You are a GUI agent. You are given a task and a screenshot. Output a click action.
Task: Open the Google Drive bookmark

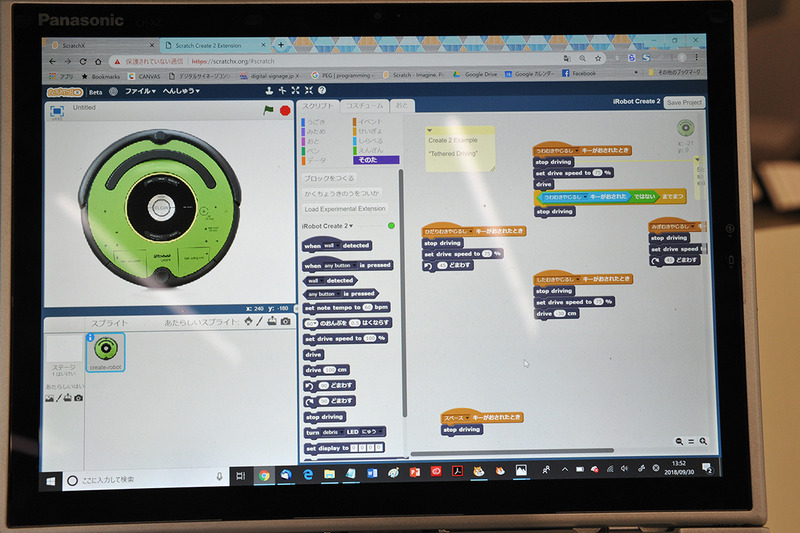(x=475, y=74)
